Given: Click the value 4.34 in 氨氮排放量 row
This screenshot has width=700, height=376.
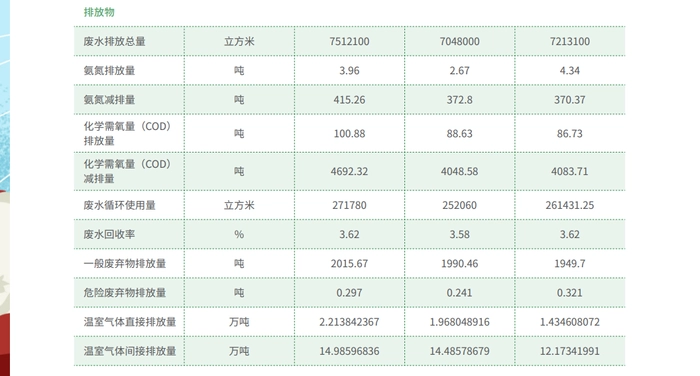Looking at the screenshot, I should 570,71.
